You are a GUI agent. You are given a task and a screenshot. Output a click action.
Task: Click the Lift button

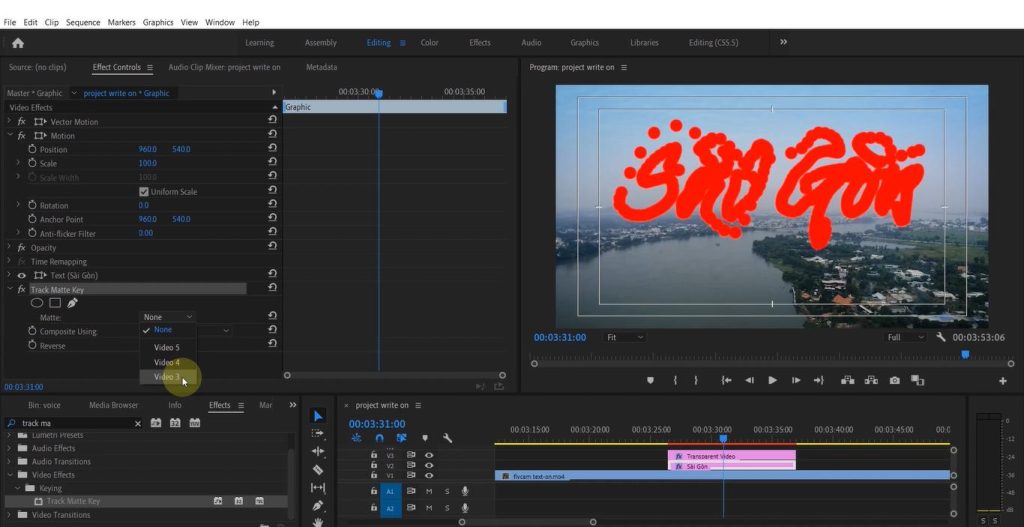pyautogui.click(x=848, y=380)
